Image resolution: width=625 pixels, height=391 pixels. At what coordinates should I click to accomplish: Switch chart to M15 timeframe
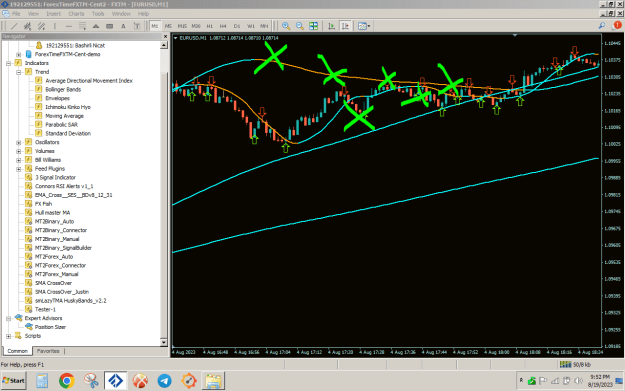[x=182, y=26]
